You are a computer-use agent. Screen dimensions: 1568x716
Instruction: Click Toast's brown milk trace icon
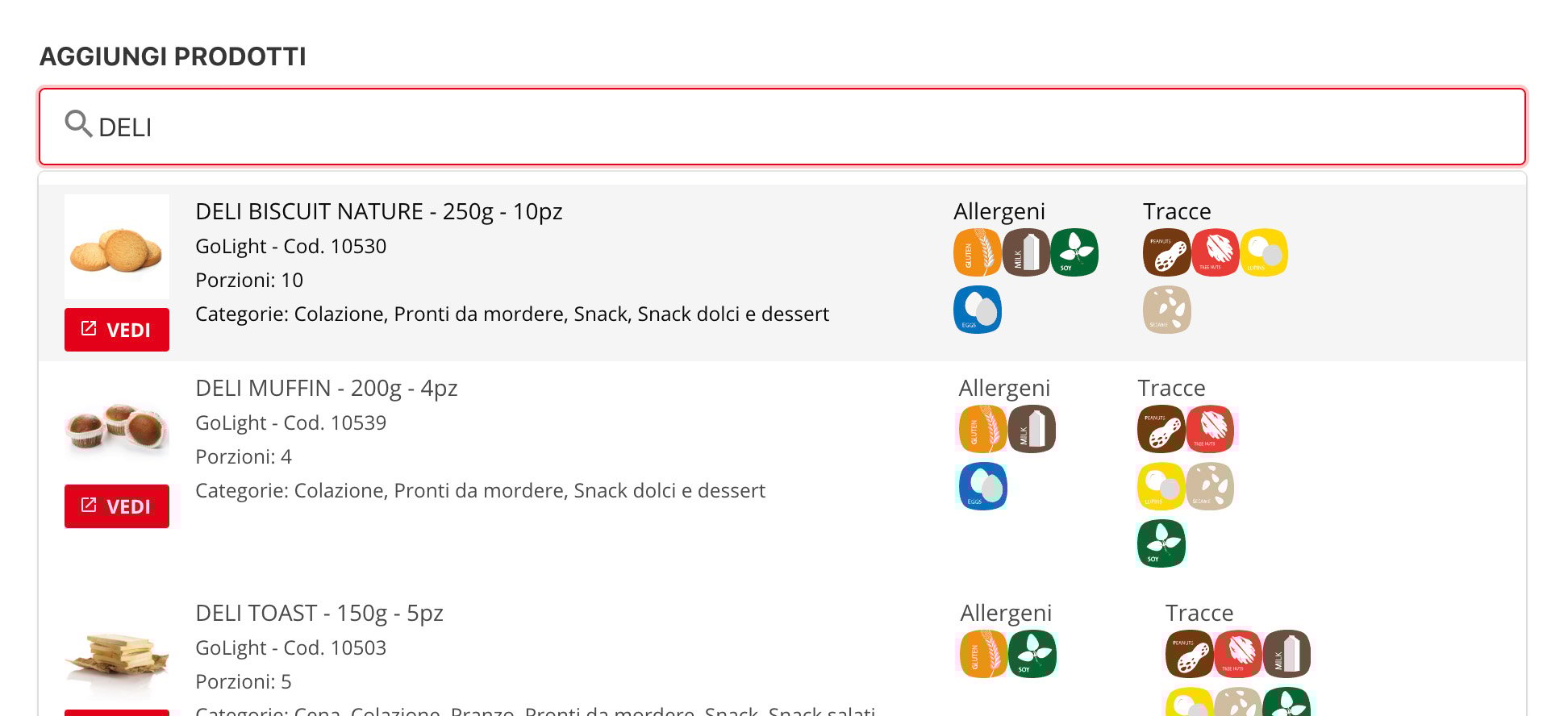[x=1287, y=653]
